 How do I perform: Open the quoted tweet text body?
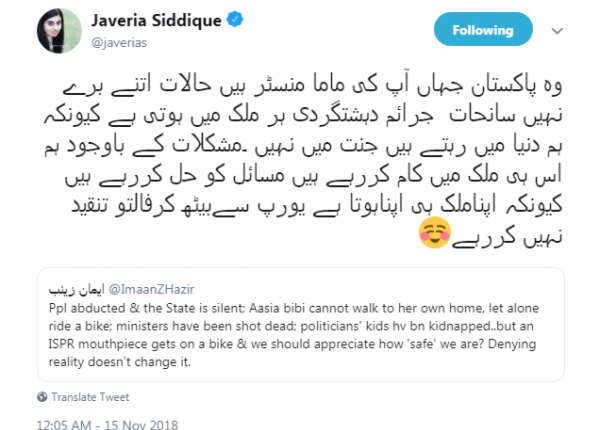tap(293, 335)
